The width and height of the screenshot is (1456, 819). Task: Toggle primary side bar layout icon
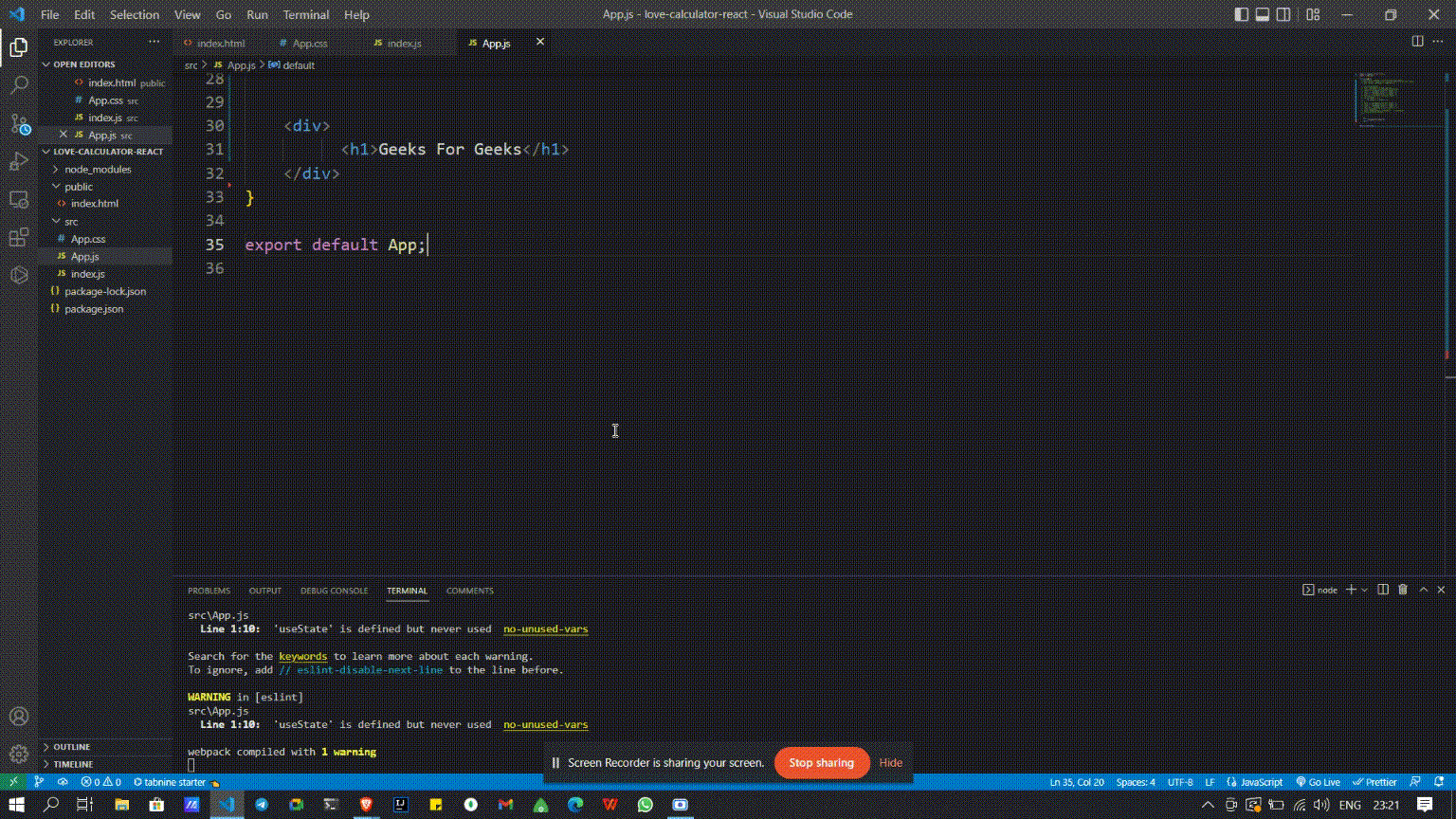[1242, 14]
